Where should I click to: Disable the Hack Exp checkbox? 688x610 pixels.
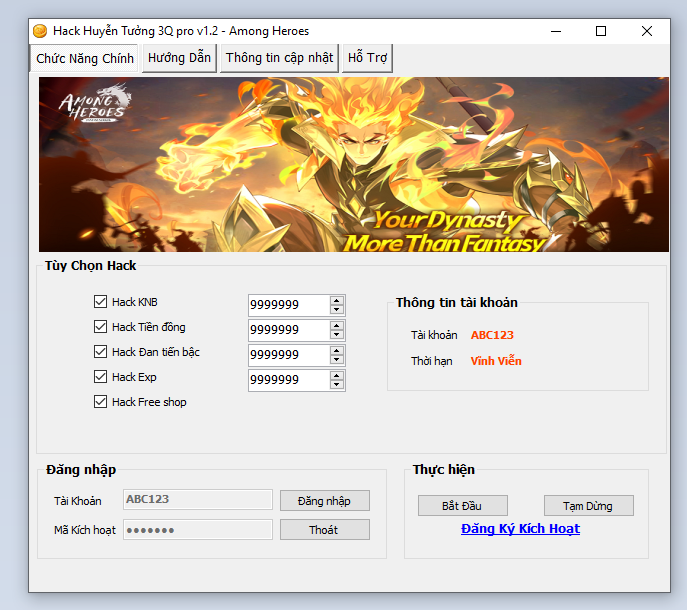click(100, 377)
